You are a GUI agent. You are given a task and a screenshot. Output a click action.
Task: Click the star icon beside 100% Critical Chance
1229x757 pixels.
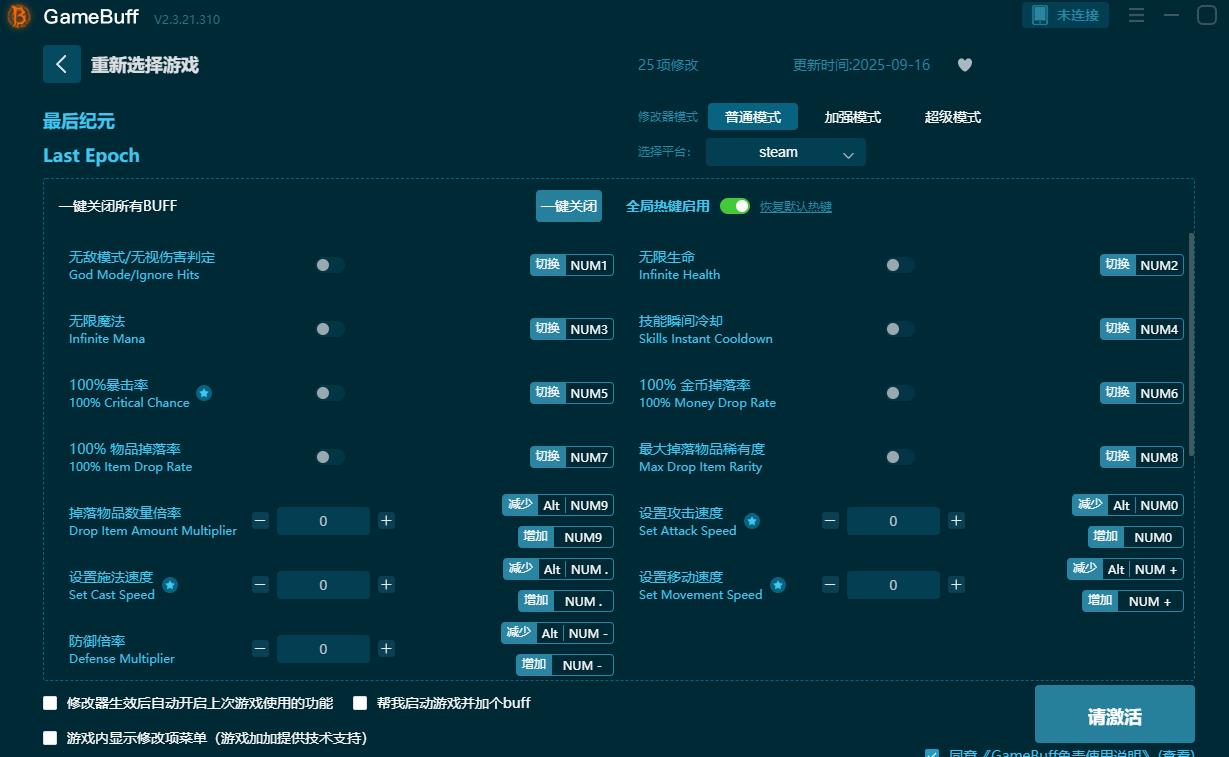coord(204,394)
